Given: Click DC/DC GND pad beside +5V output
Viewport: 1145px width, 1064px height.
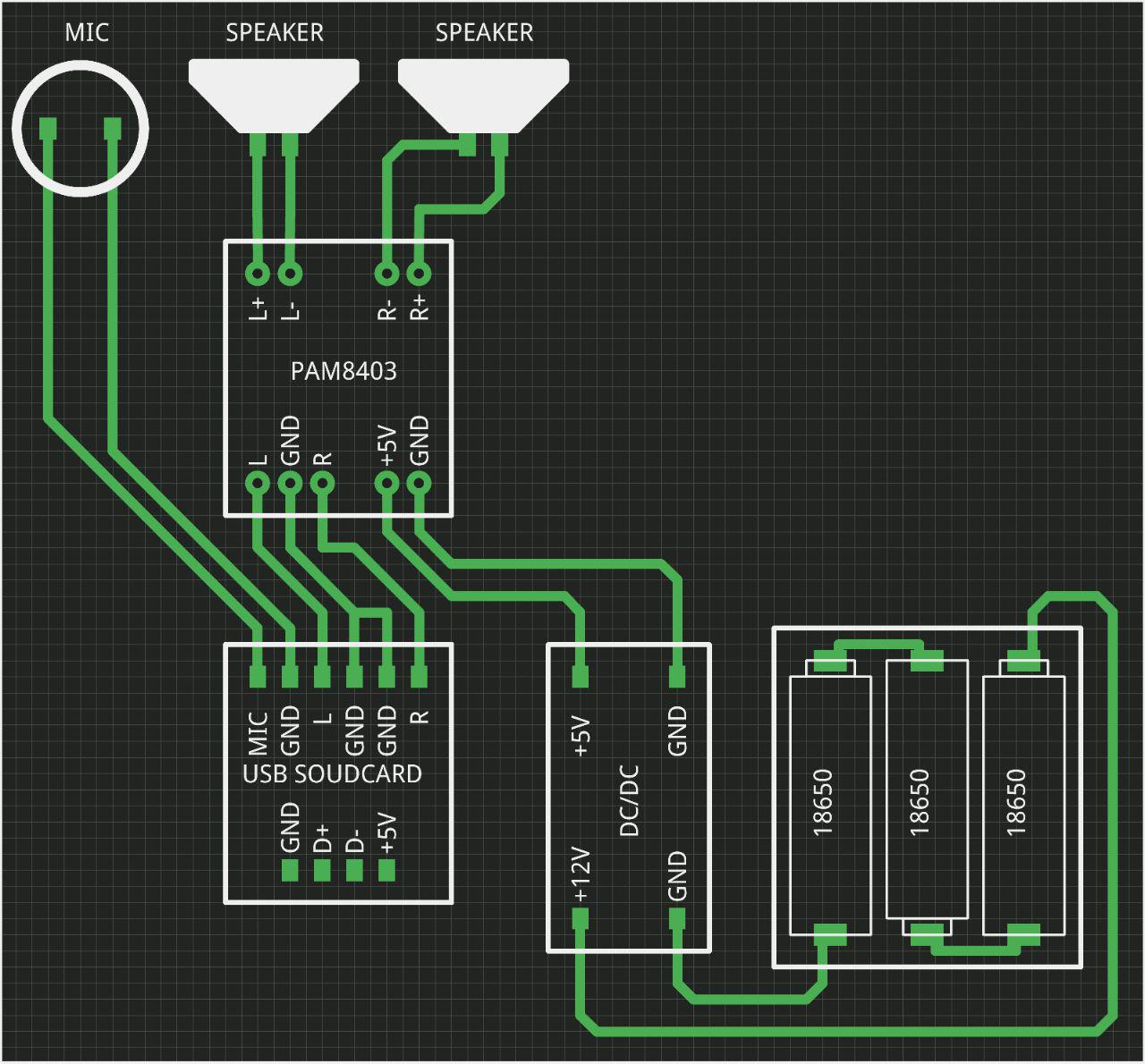Looking at the screenshot, I should coord(677,677).
